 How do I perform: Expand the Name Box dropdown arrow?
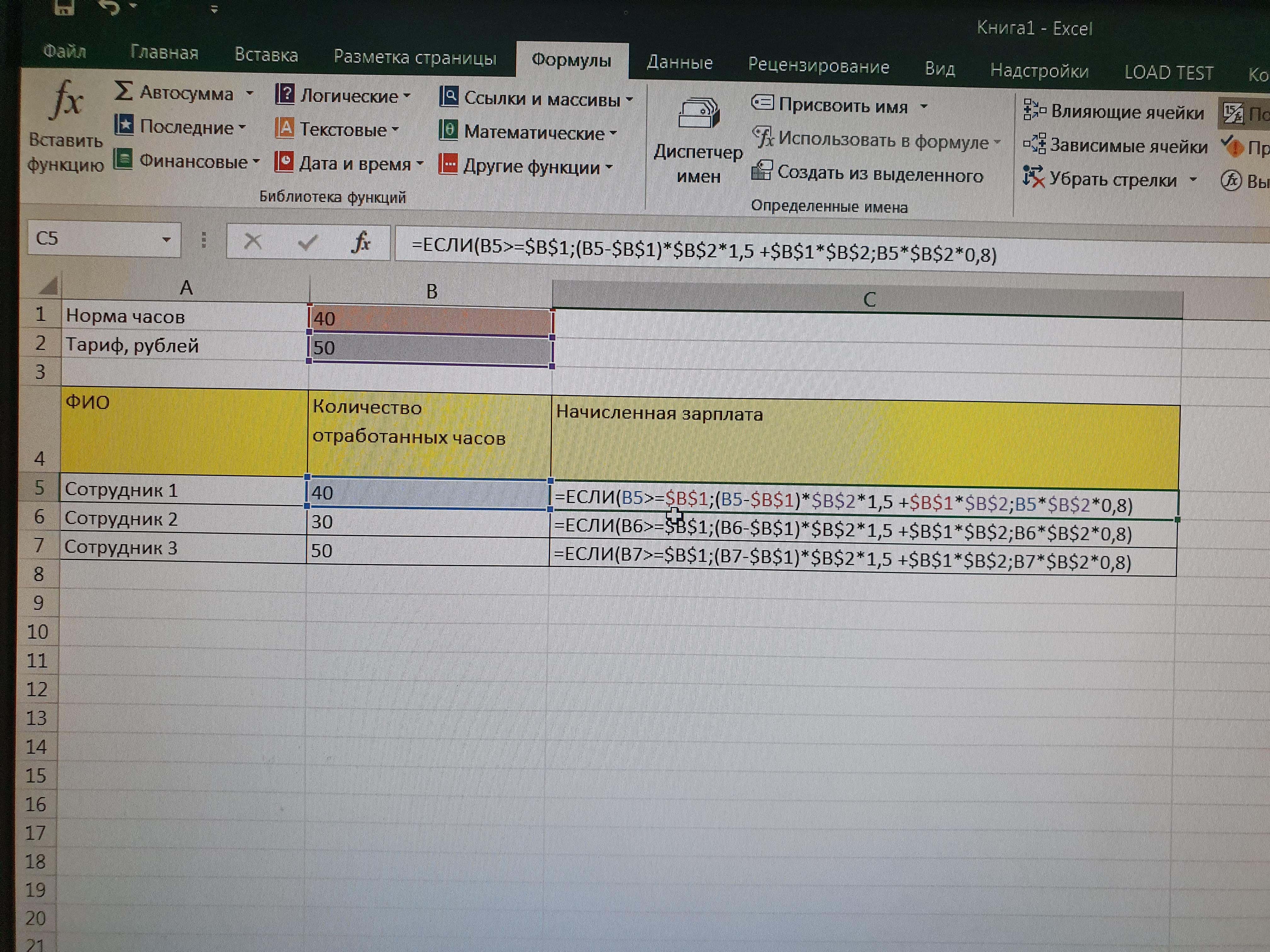coord(167,239)
